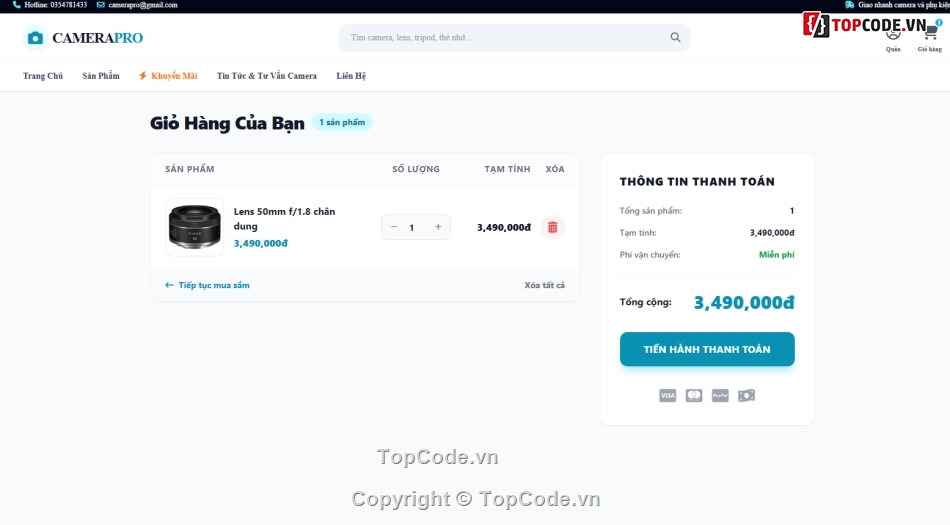Increase lens quantity with plus button

tap(438, 227)
